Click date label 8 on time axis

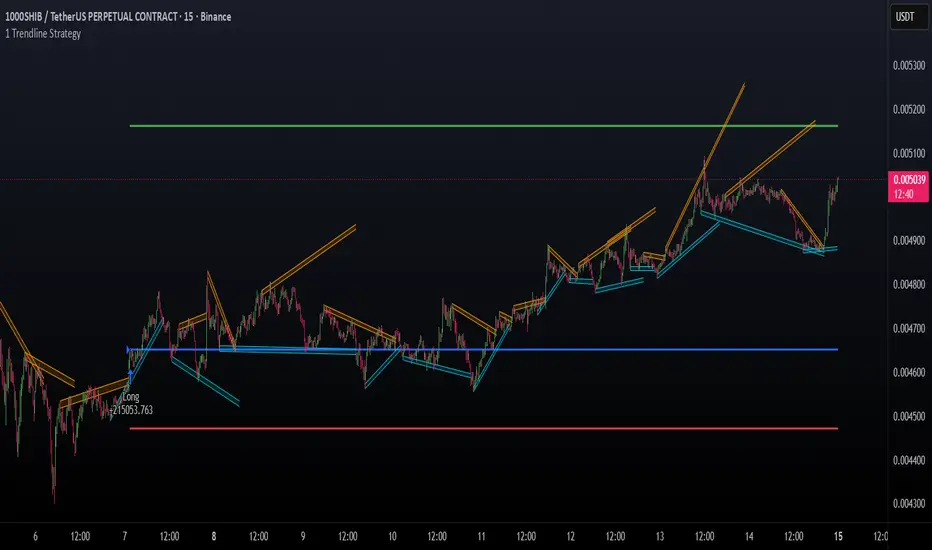(x=214, y=537)
